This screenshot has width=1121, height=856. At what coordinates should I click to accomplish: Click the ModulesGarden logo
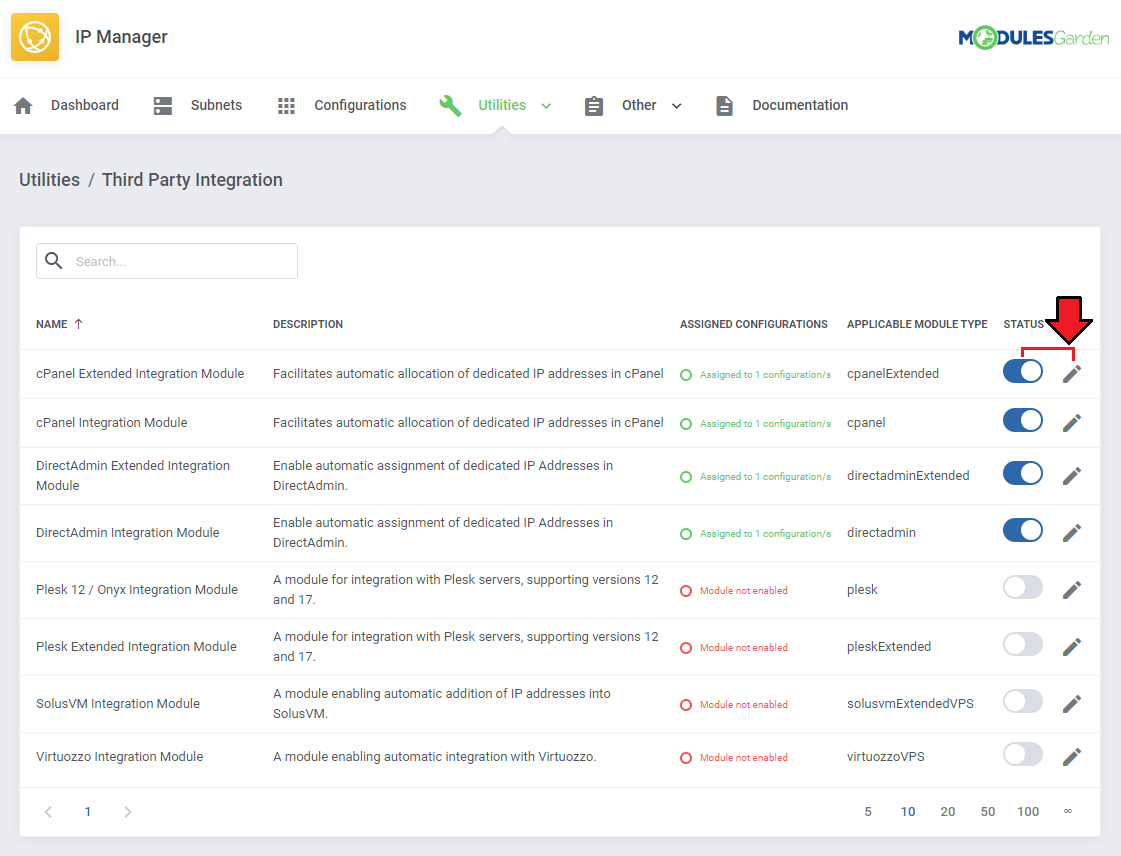[1034, 37]
